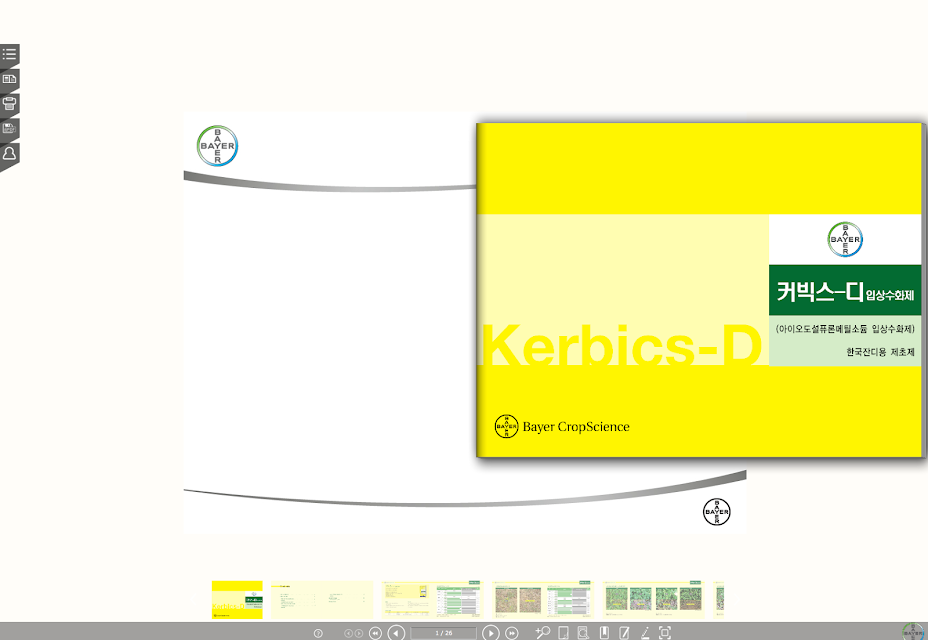928x640 pixels.
Task: Select the fifth thumbnail with green photos
Action: point(653,600)
